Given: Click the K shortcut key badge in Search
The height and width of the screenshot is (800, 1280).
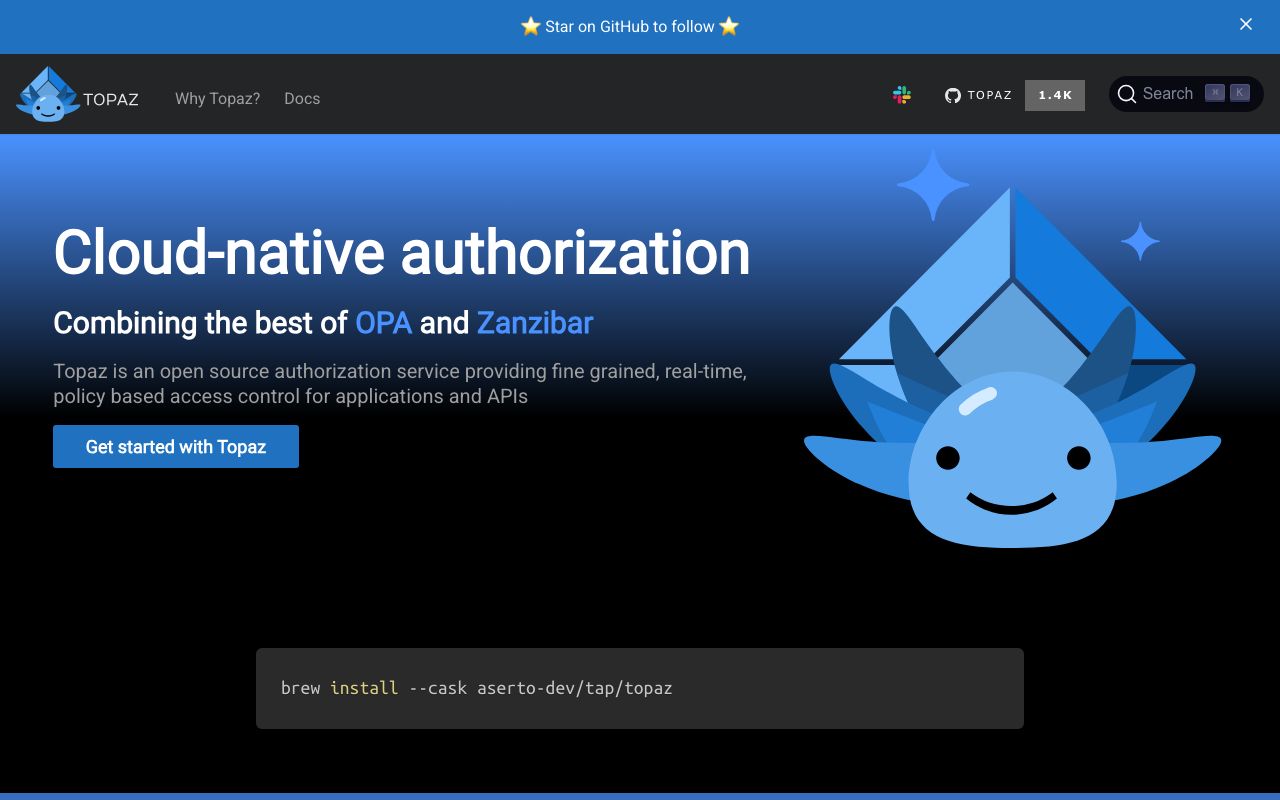Looking at the screenshot, I should click(x=1239, y=93).
